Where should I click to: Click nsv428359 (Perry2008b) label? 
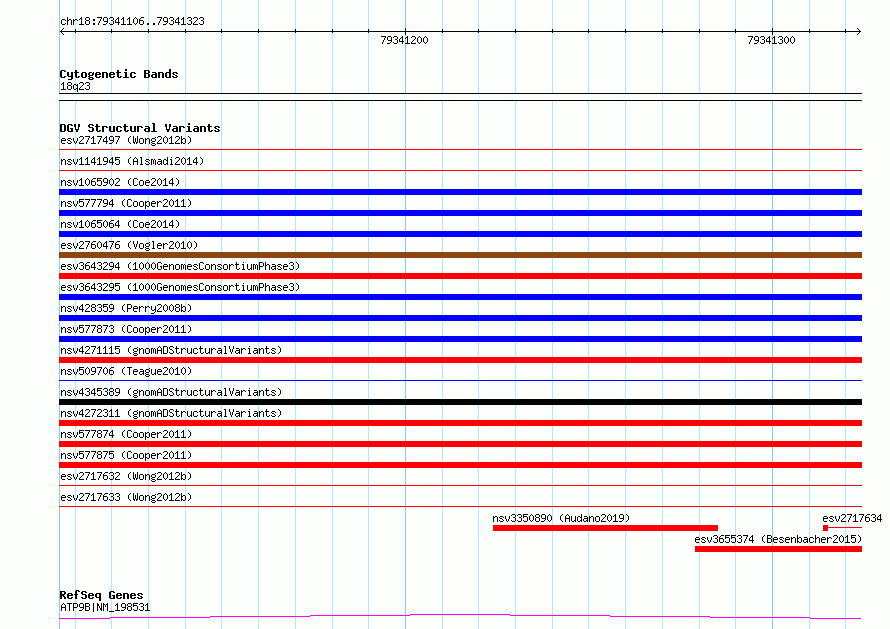tap(126, 308)
